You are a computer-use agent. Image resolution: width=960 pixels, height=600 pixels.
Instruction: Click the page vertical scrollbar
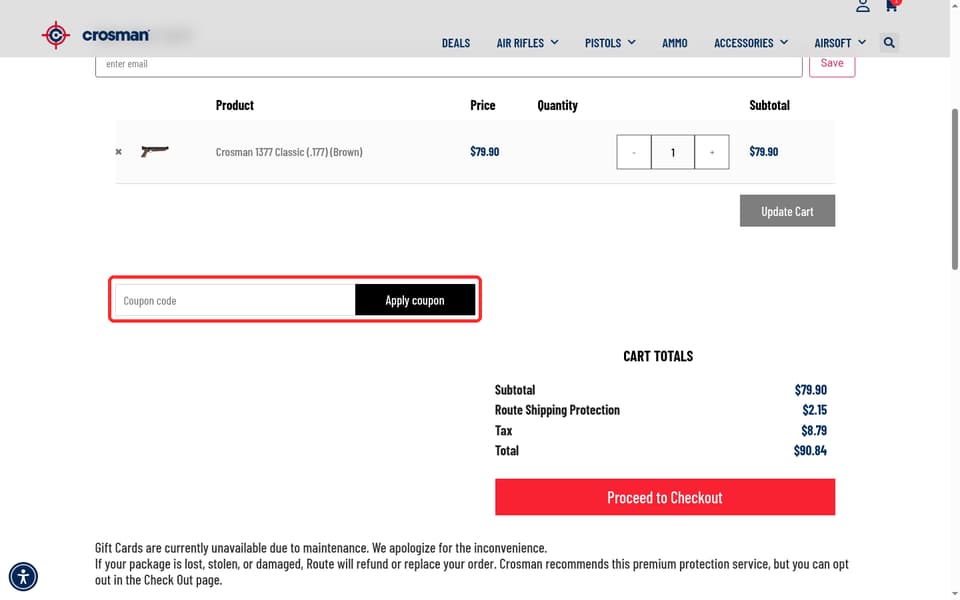(954, 189)
